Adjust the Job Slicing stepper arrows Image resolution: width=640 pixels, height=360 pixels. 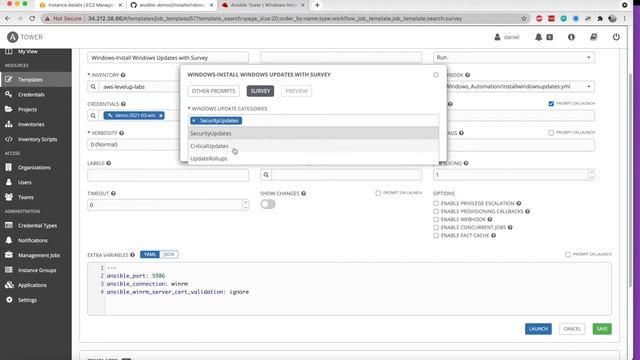(x=591, y=175)
